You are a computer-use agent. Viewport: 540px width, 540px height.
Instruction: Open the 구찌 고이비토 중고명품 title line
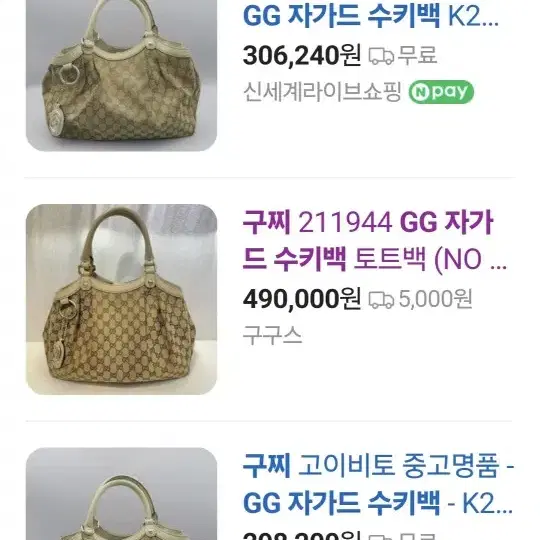(378, 466)
